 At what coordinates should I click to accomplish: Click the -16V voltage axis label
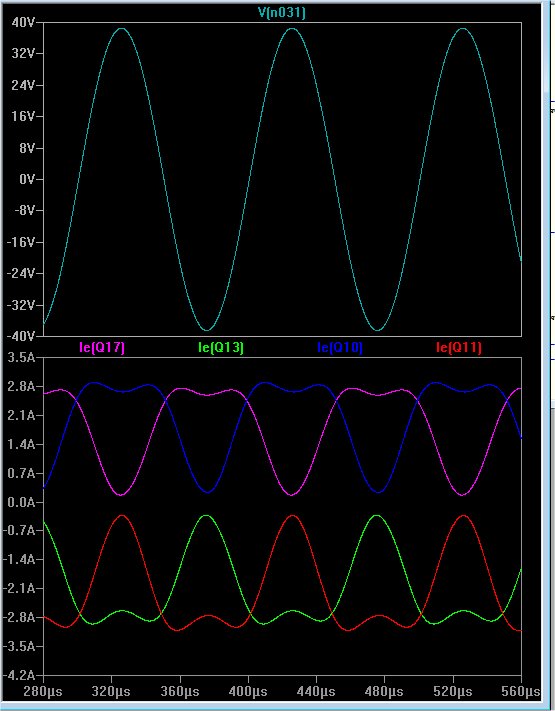click(x=21, y=242)
